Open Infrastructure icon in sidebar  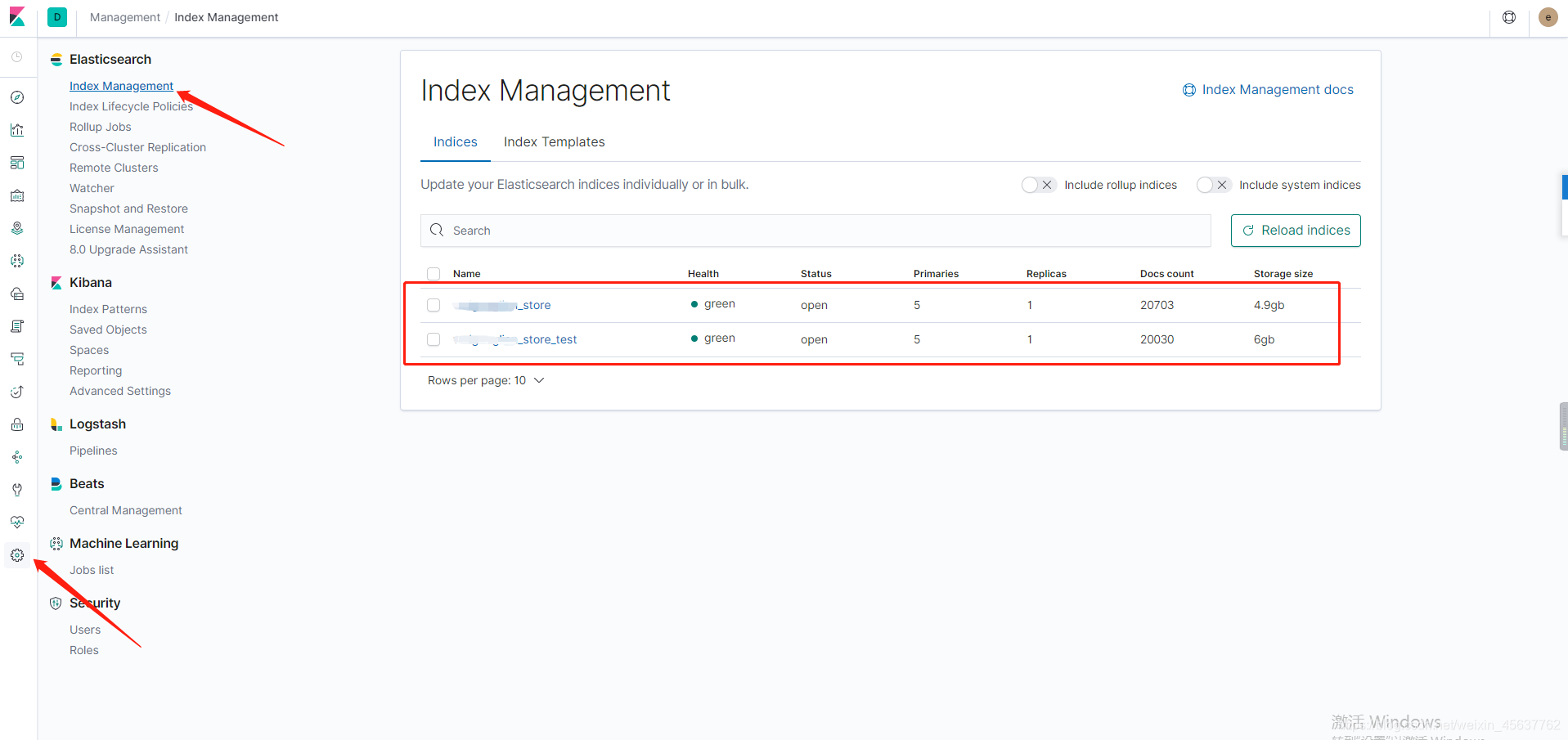(x=17, y=294)
